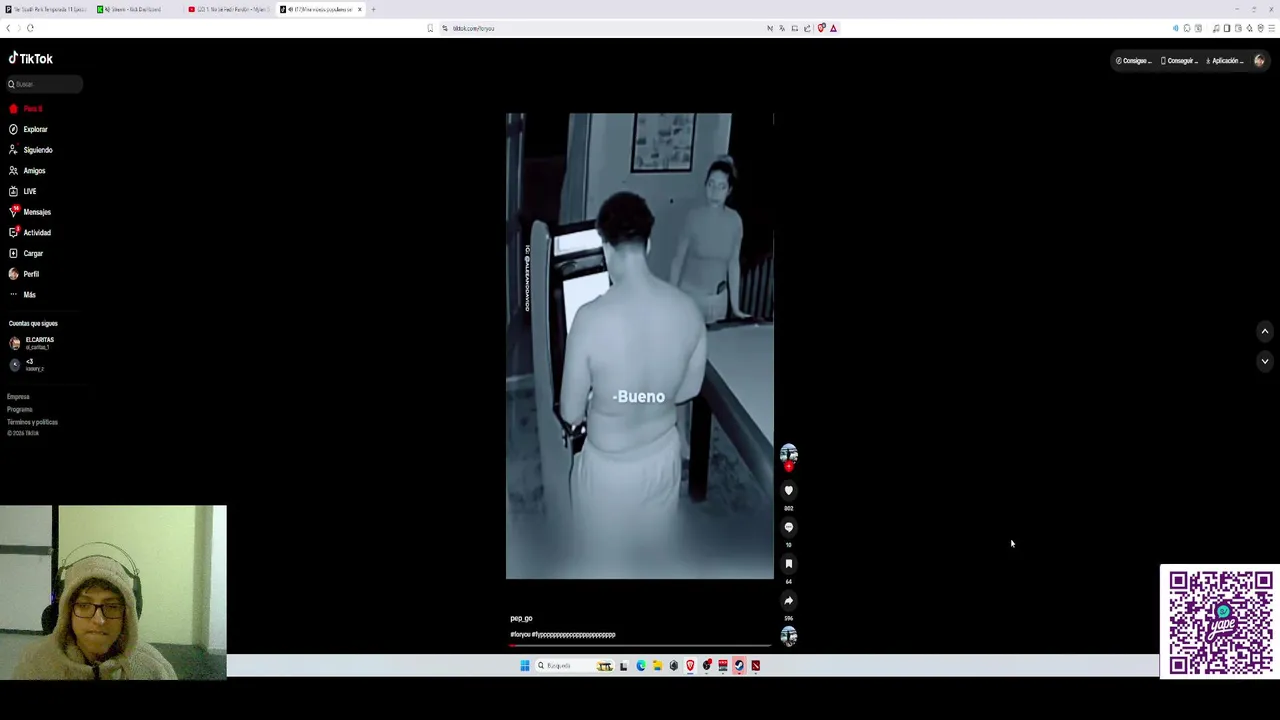Click the TikTok logo
The image size is (1280, 720).
click(x=31, y=59)
